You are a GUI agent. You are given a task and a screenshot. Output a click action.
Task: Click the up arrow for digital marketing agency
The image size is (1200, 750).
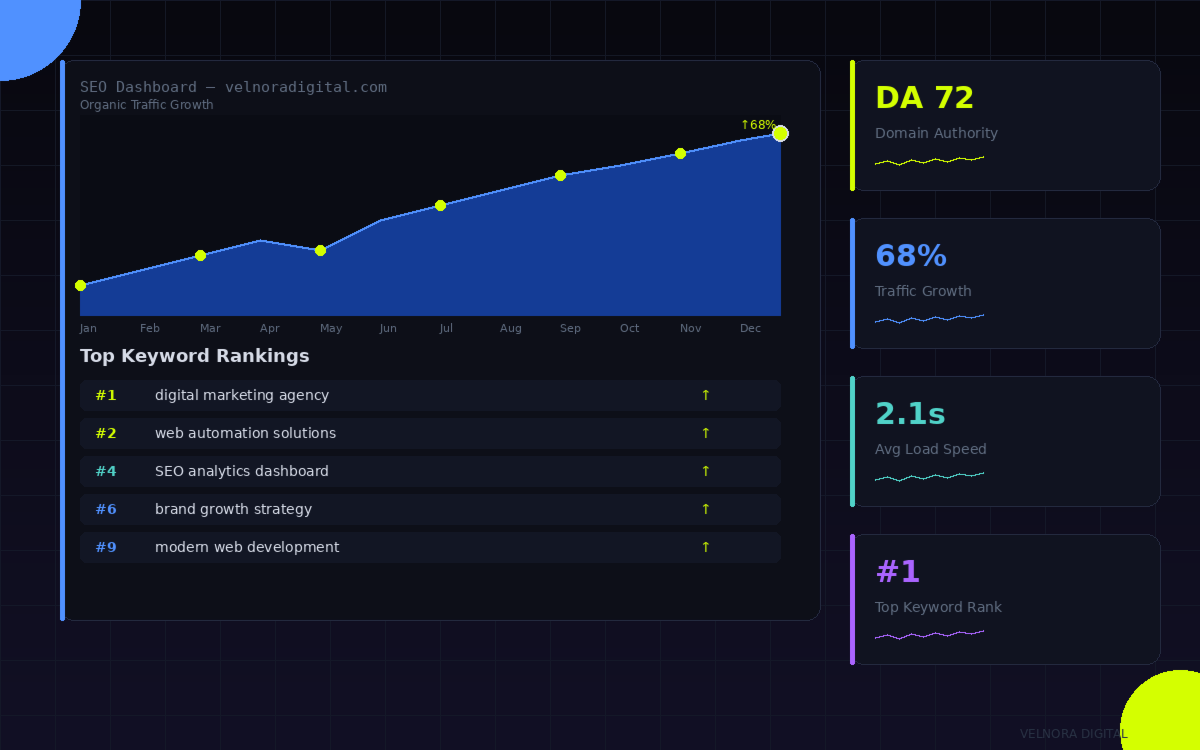click(705, 395)
